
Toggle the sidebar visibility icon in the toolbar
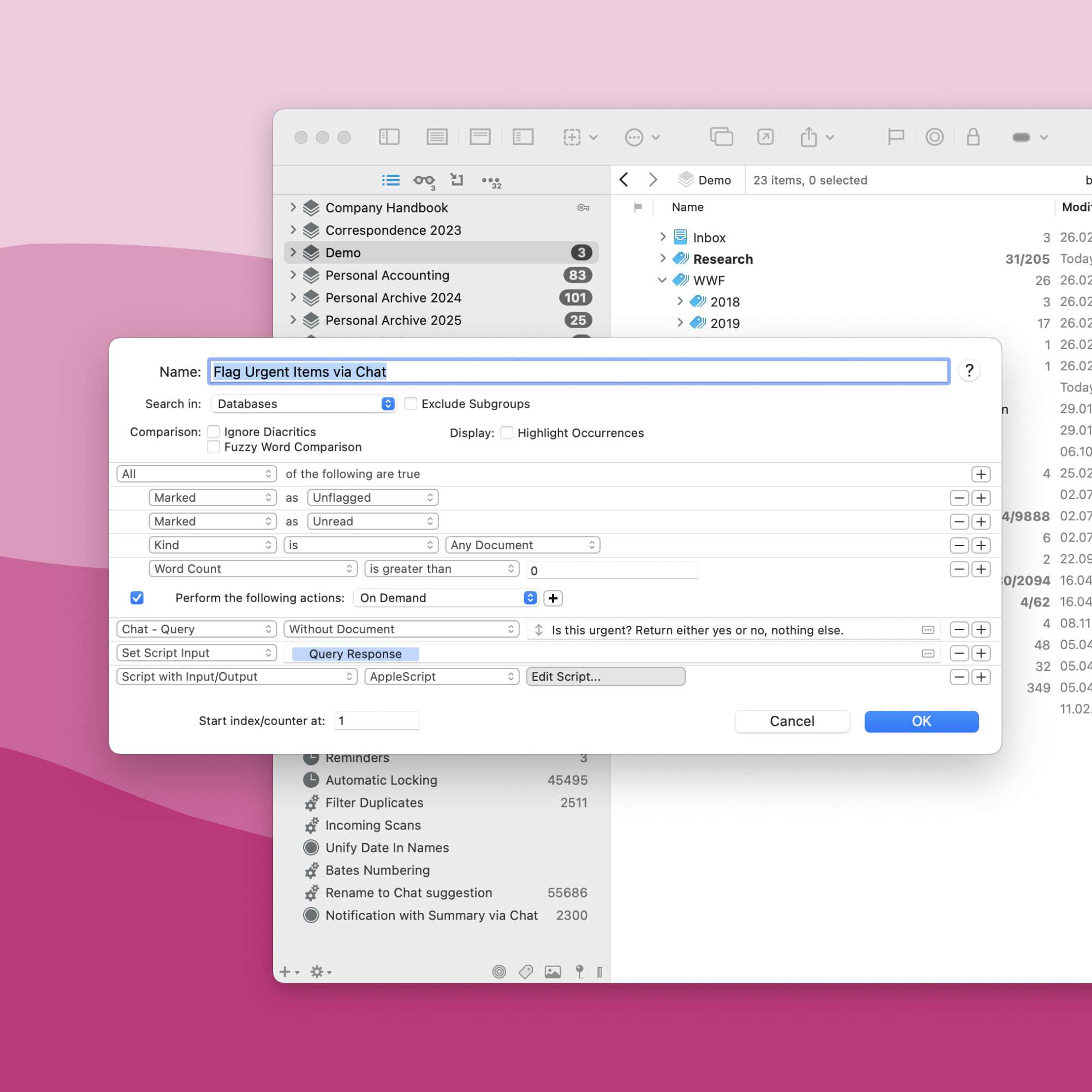coord(389,137)
